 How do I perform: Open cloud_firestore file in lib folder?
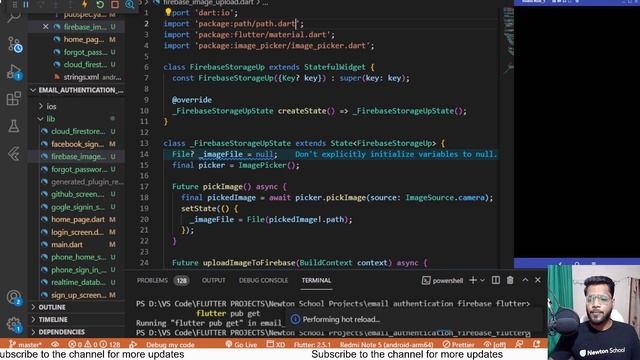(x=77, y=131)
